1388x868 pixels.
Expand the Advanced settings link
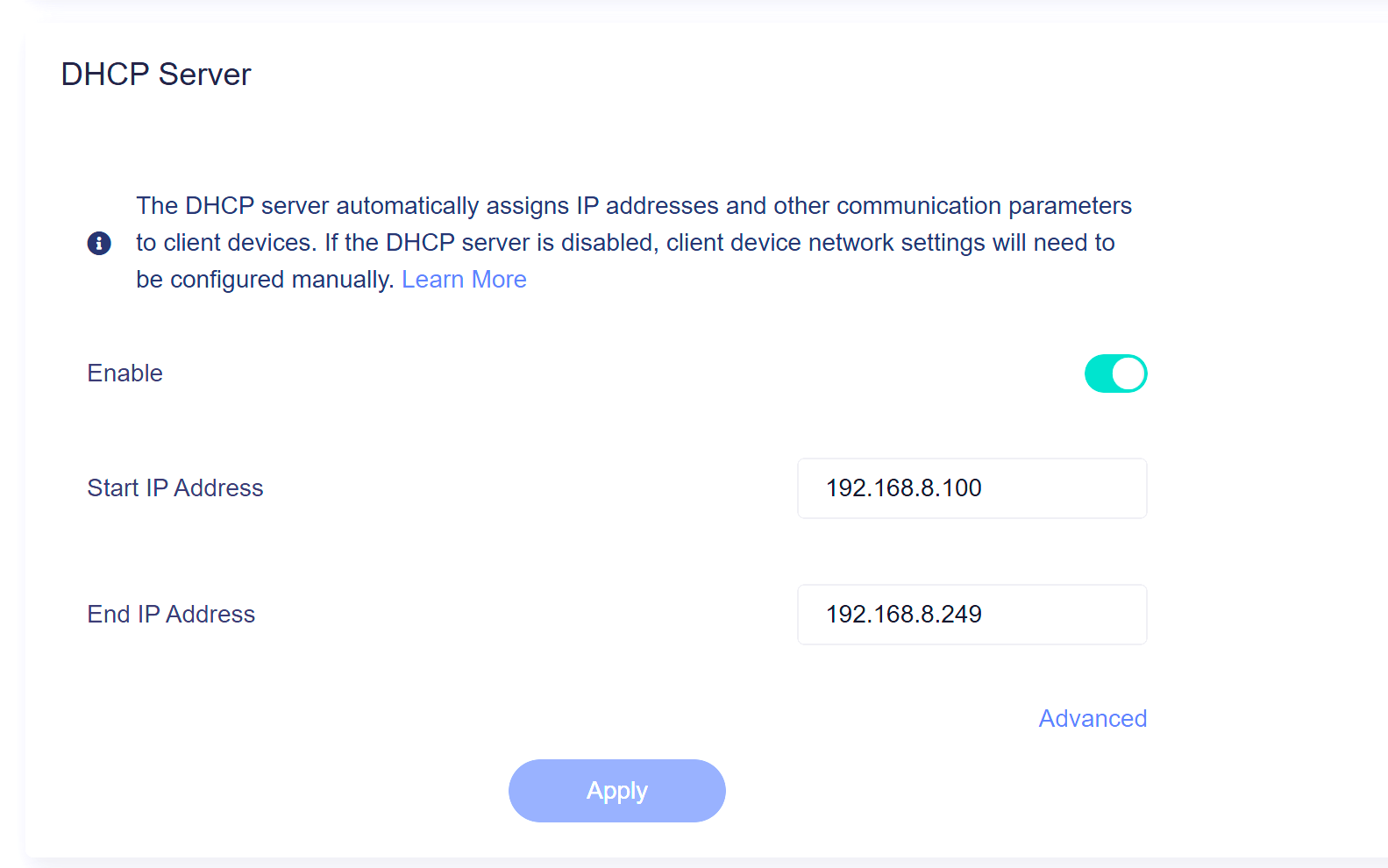pos(1093,719)
